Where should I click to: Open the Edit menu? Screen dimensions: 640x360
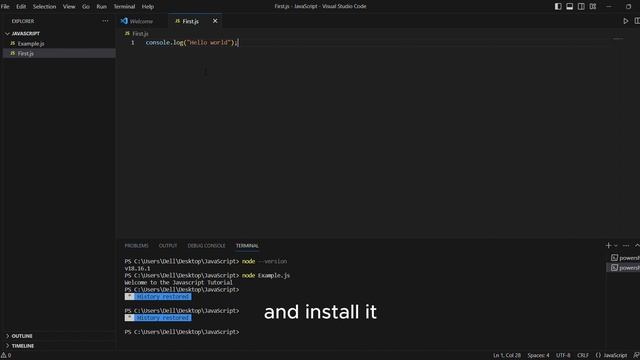pos(21,7)
